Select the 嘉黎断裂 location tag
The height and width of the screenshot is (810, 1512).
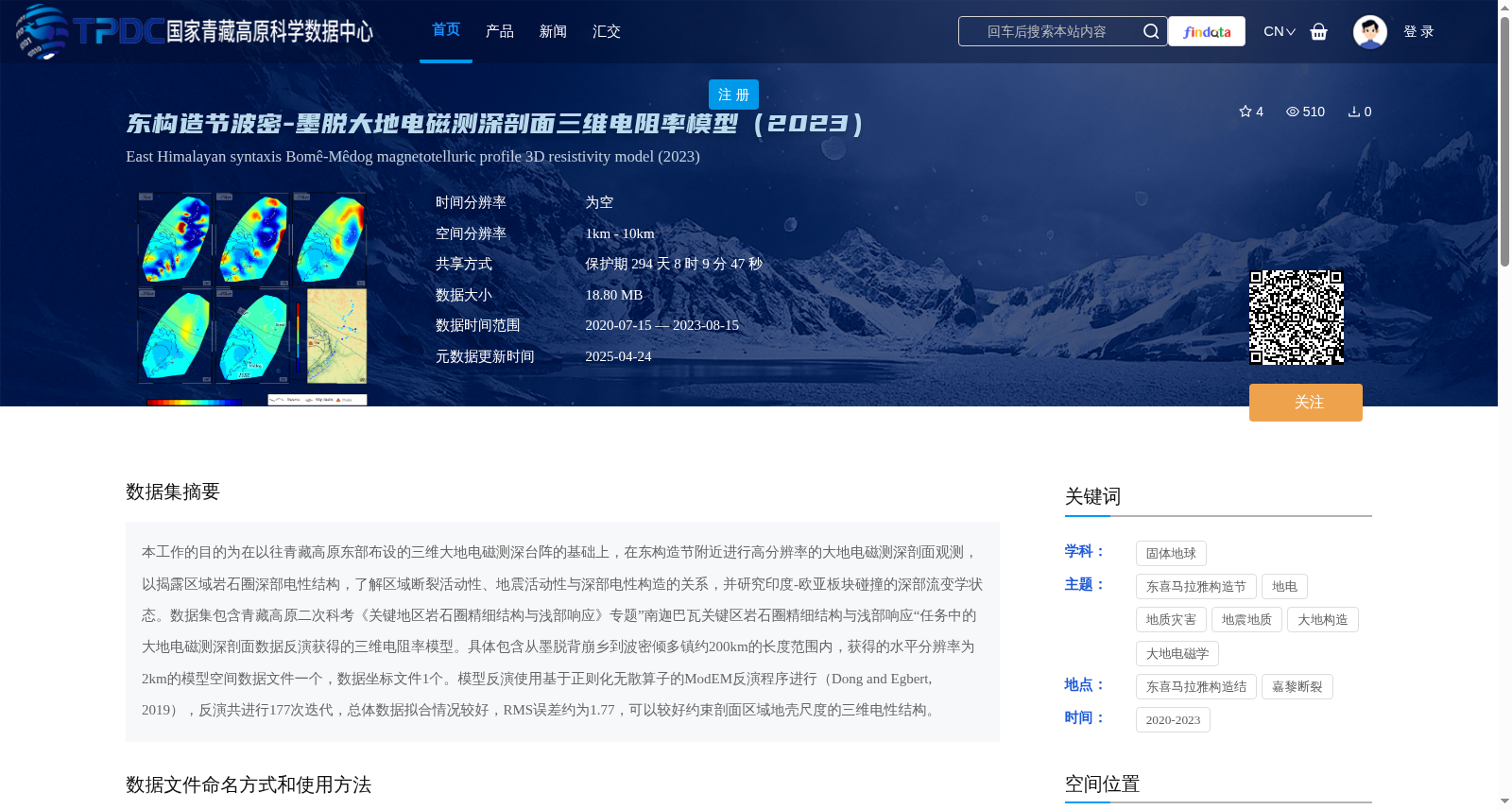1297,687
